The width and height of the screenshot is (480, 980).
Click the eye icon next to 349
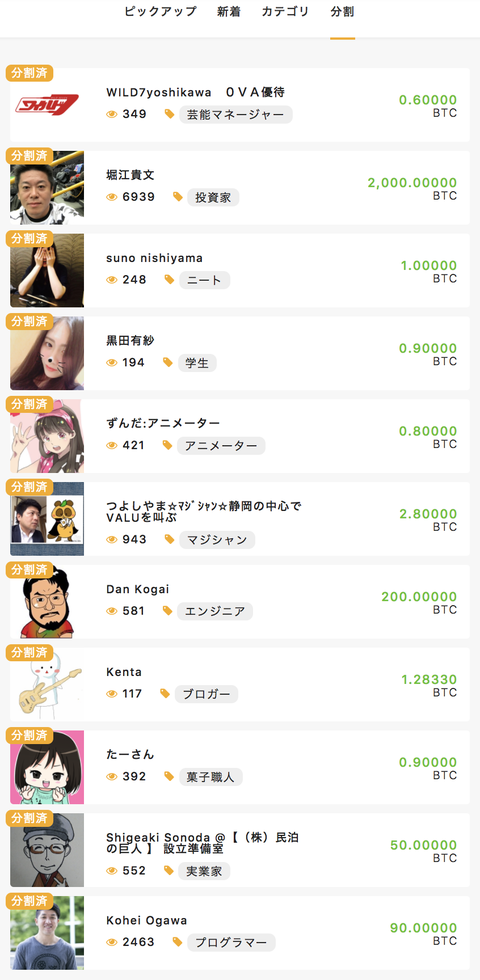112,114
